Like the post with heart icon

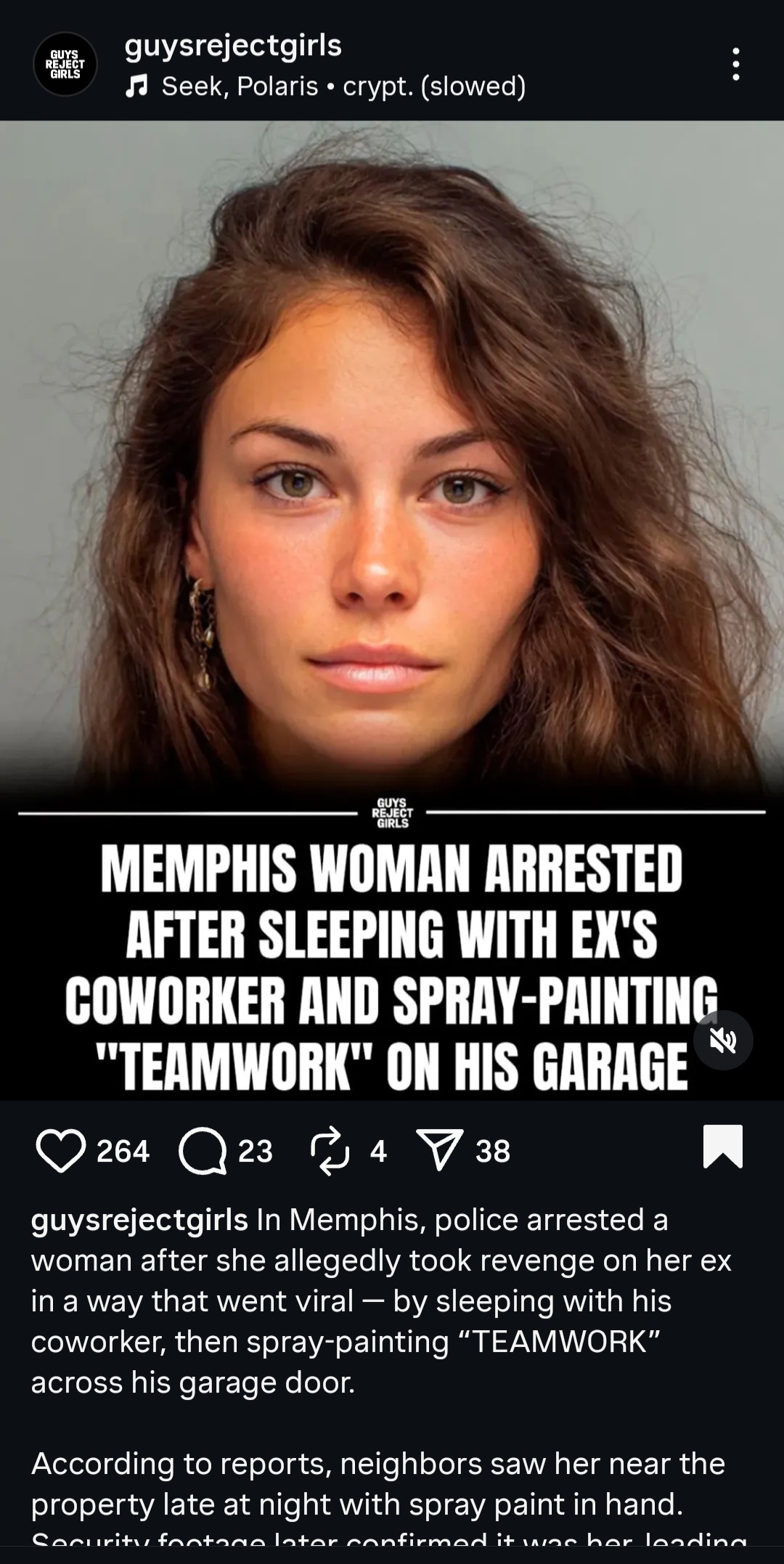pos(60,1151)
